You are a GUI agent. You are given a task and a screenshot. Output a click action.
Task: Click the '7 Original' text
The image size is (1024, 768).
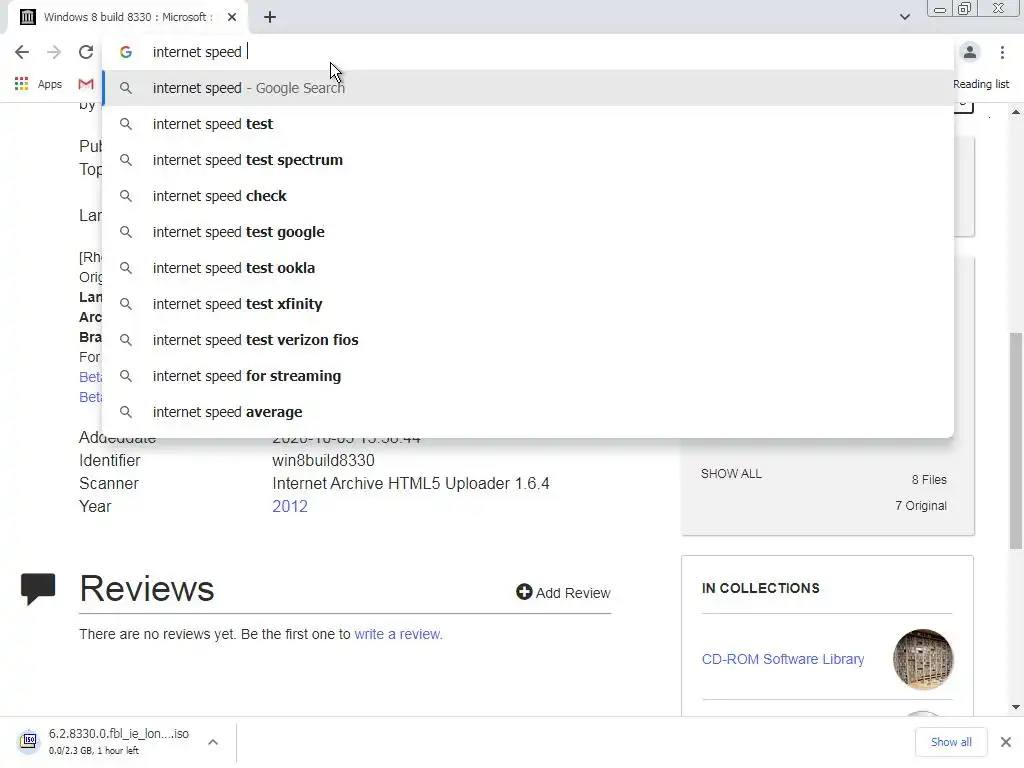921,505
